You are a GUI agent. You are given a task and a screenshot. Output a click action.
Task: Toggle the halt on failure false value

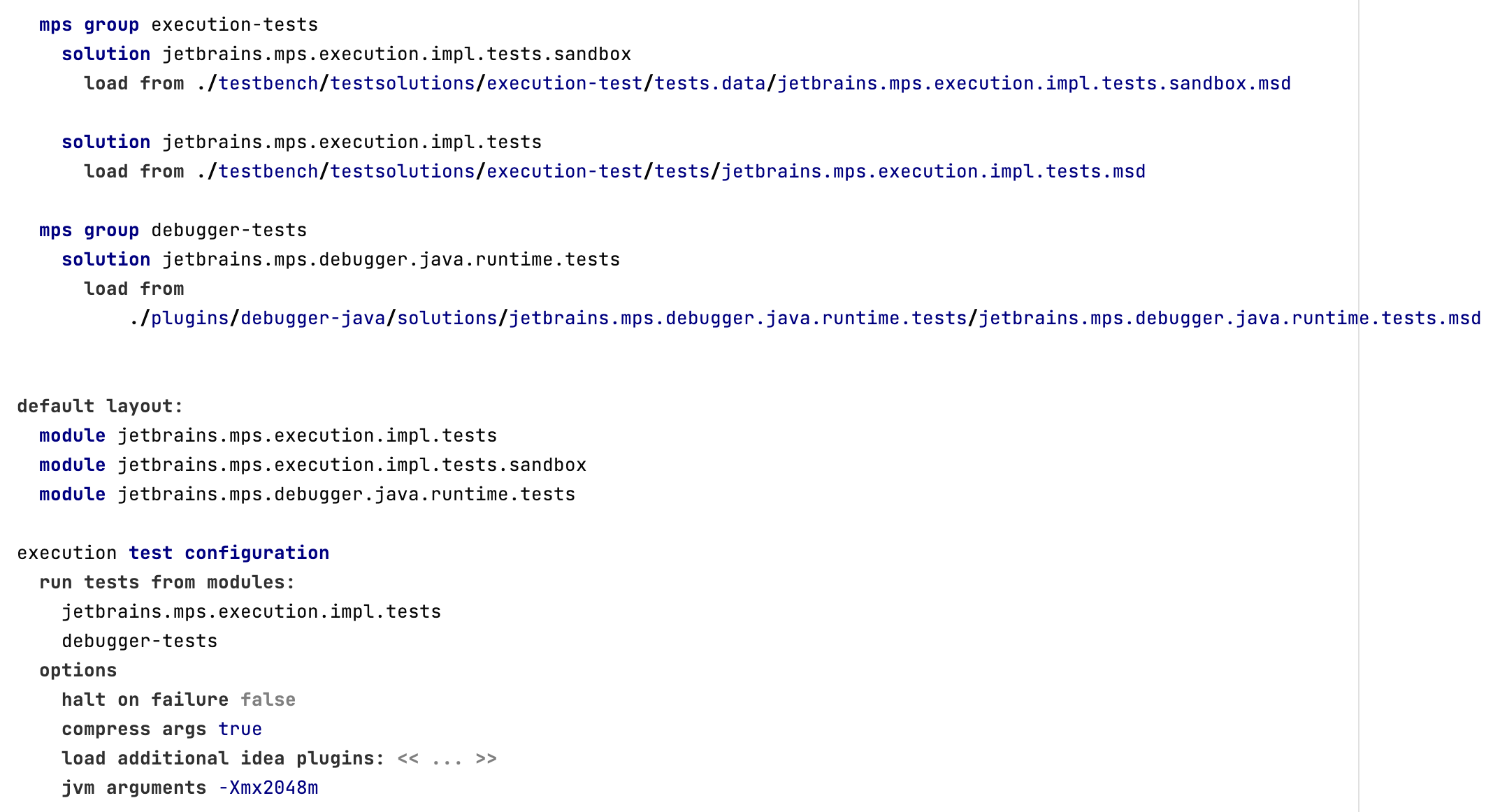pos(268,700)
